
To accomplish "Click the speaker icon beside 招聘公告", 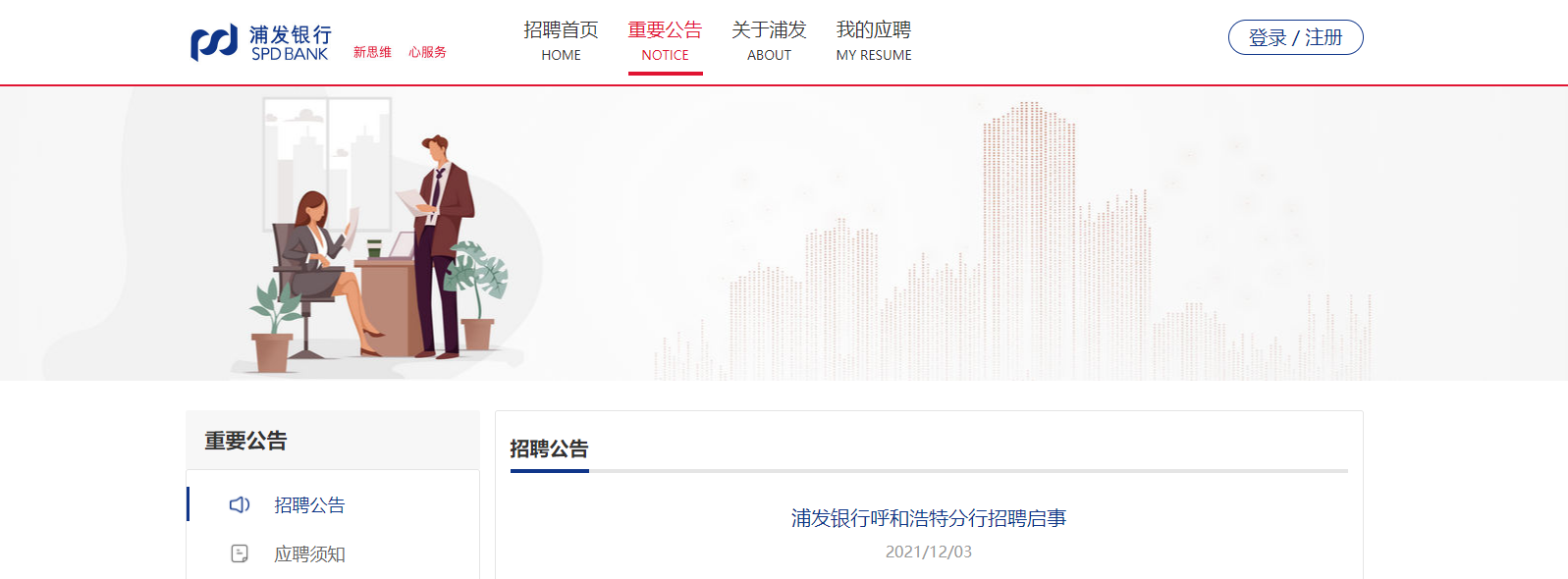I will pyautogui.click(x=240, y=504).
